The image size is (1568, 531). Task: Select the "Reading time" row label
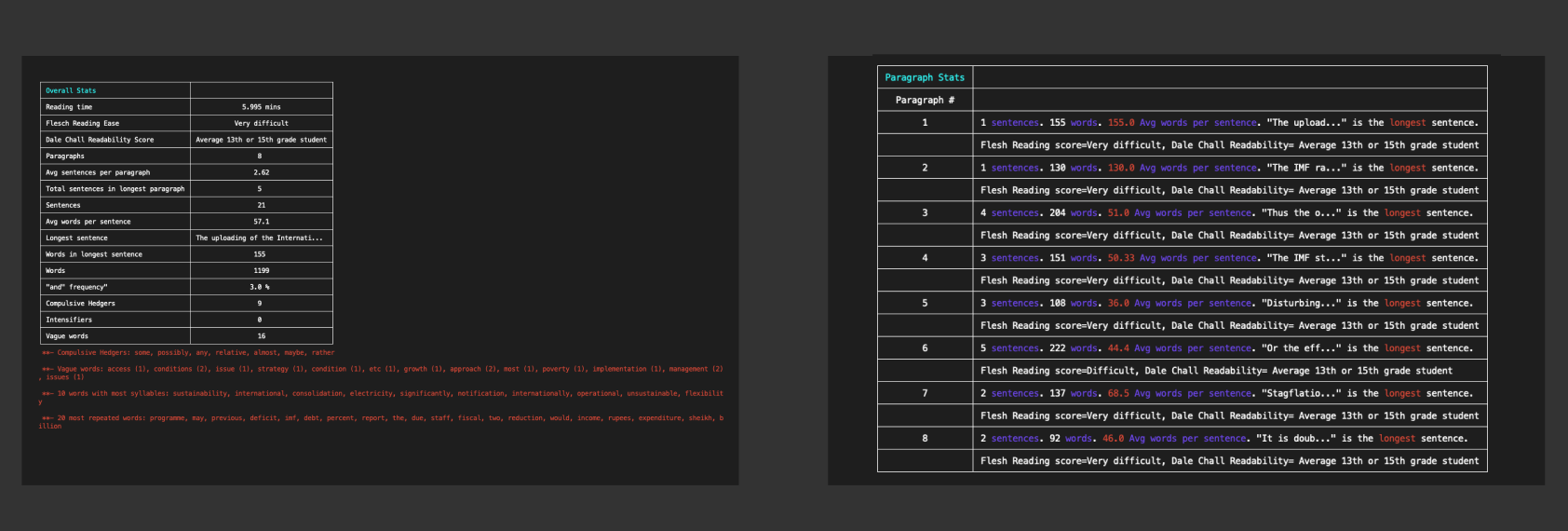pyautogui.click(x=69, y=107)
